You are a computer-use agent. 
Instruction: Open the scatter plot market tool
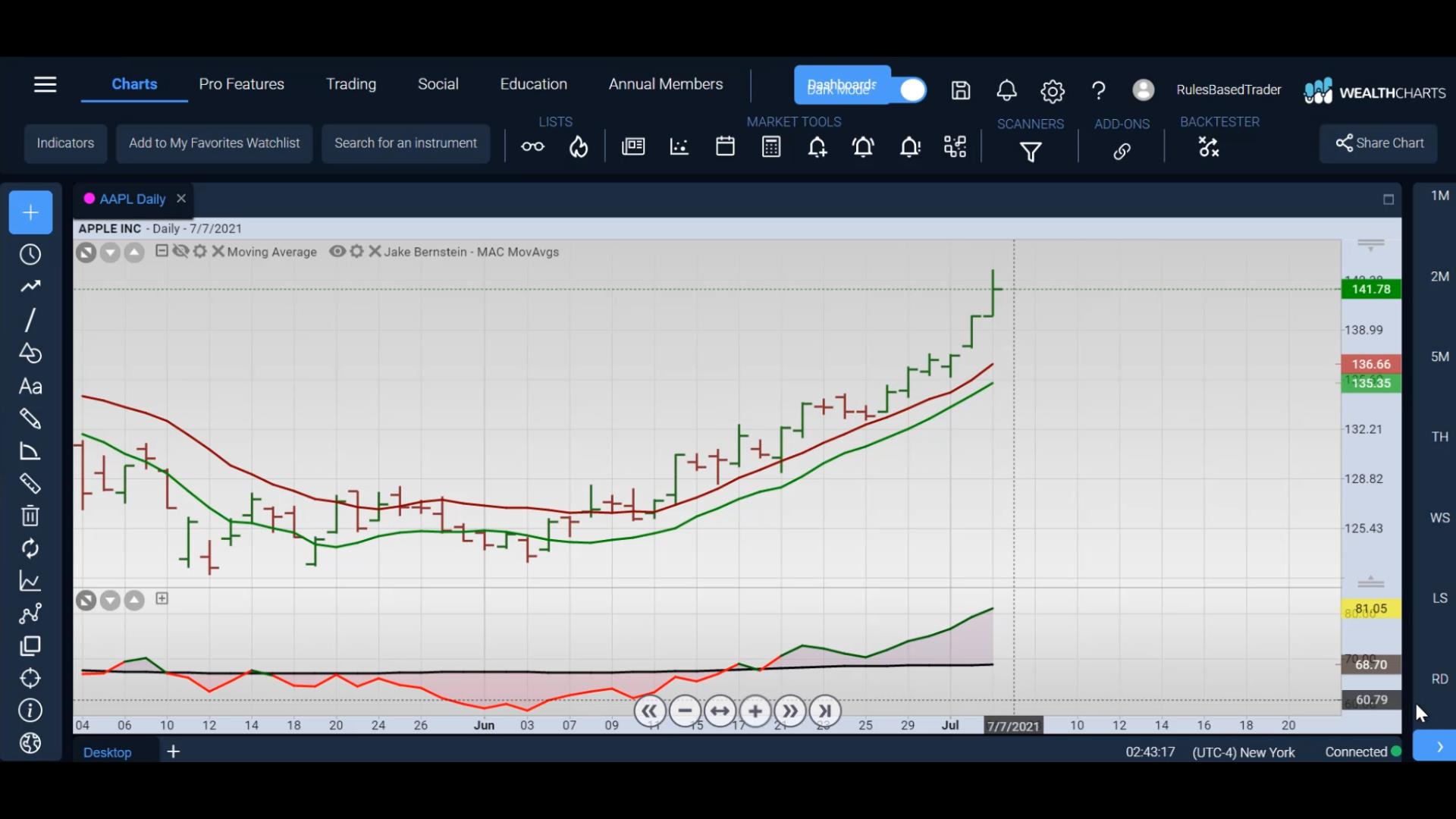(679, 146)
